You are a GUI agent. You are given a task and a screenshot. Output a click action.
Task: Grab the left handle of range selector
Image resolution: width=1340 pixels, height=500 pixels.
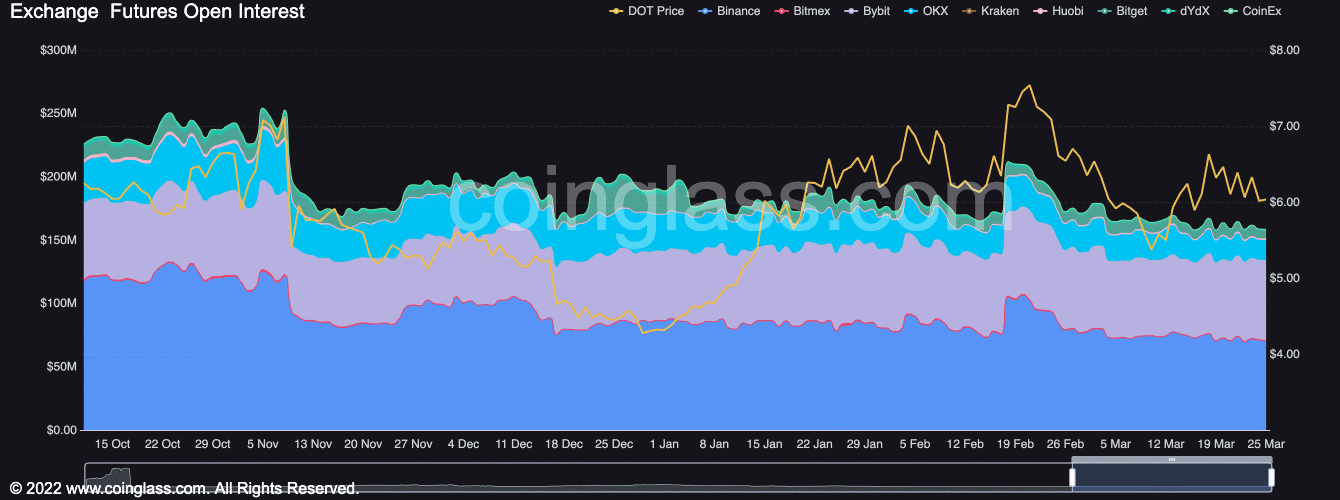click(x=1072, y=478)
